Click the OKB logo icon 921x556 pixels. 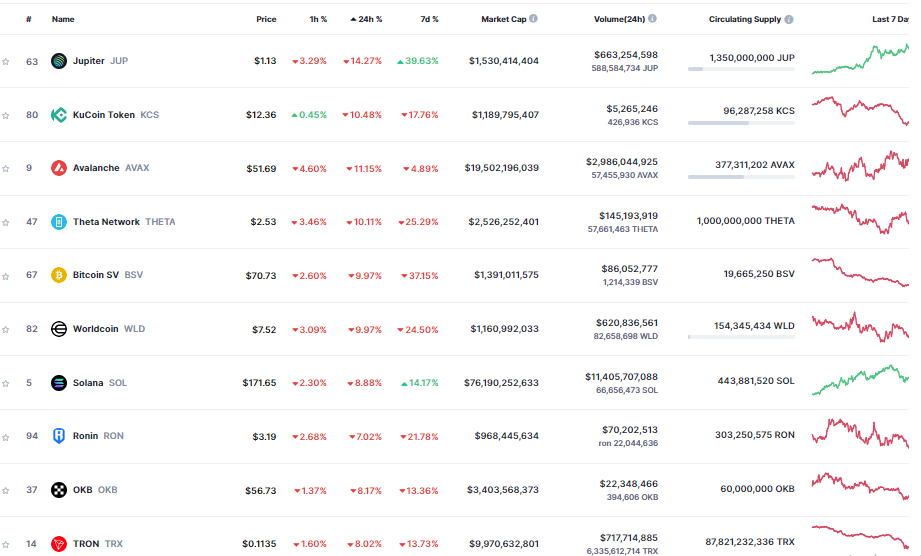59,490
